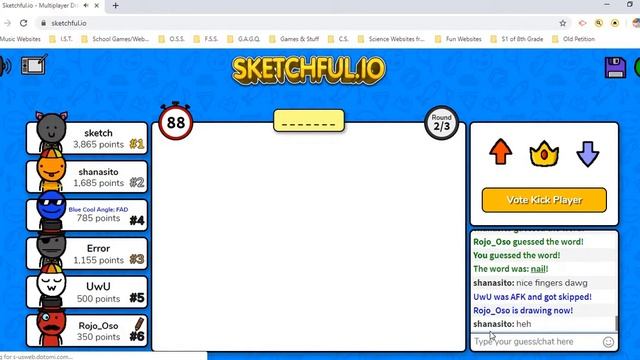This screenshot has width=640, height=360.
Task: Click 'Rojo_Oso guessed the word!' message
Action: click(528, 242)
